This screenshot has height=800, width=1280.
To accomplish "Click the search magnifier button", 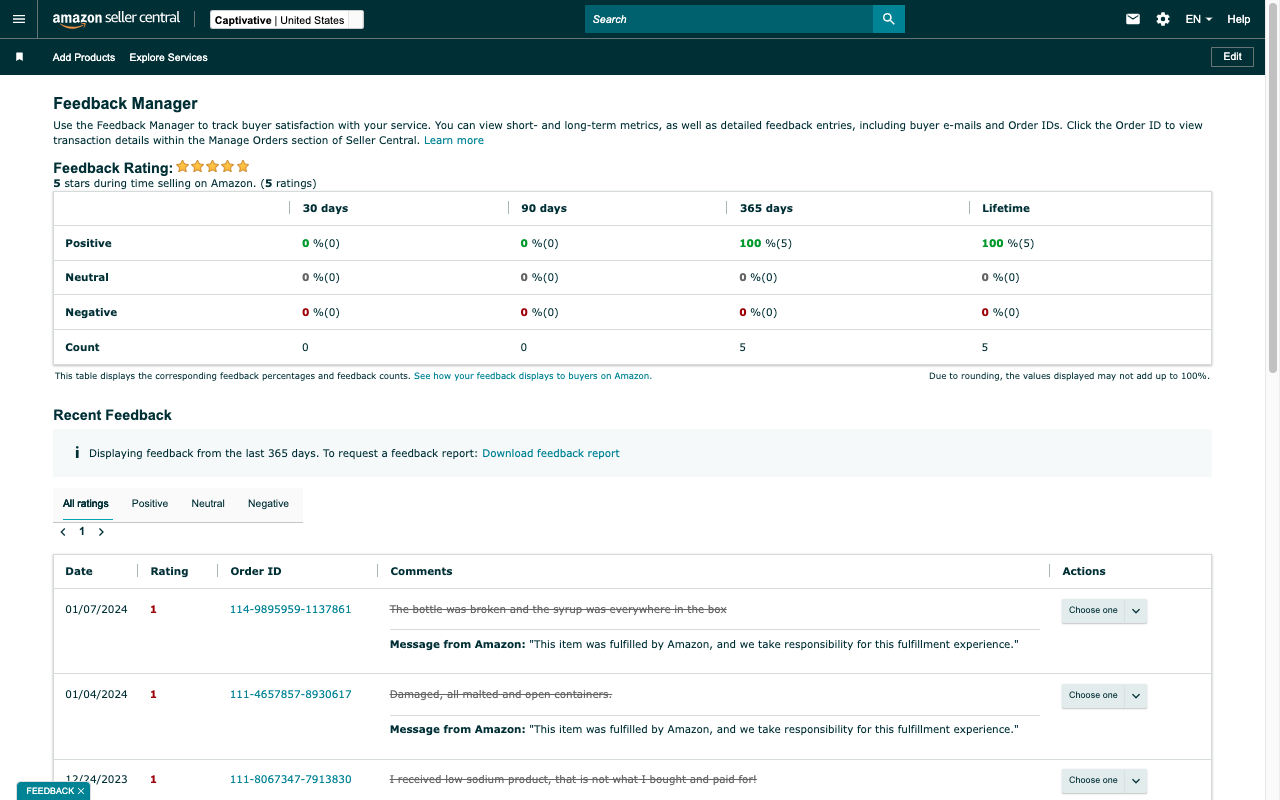I will coord(889,19).
